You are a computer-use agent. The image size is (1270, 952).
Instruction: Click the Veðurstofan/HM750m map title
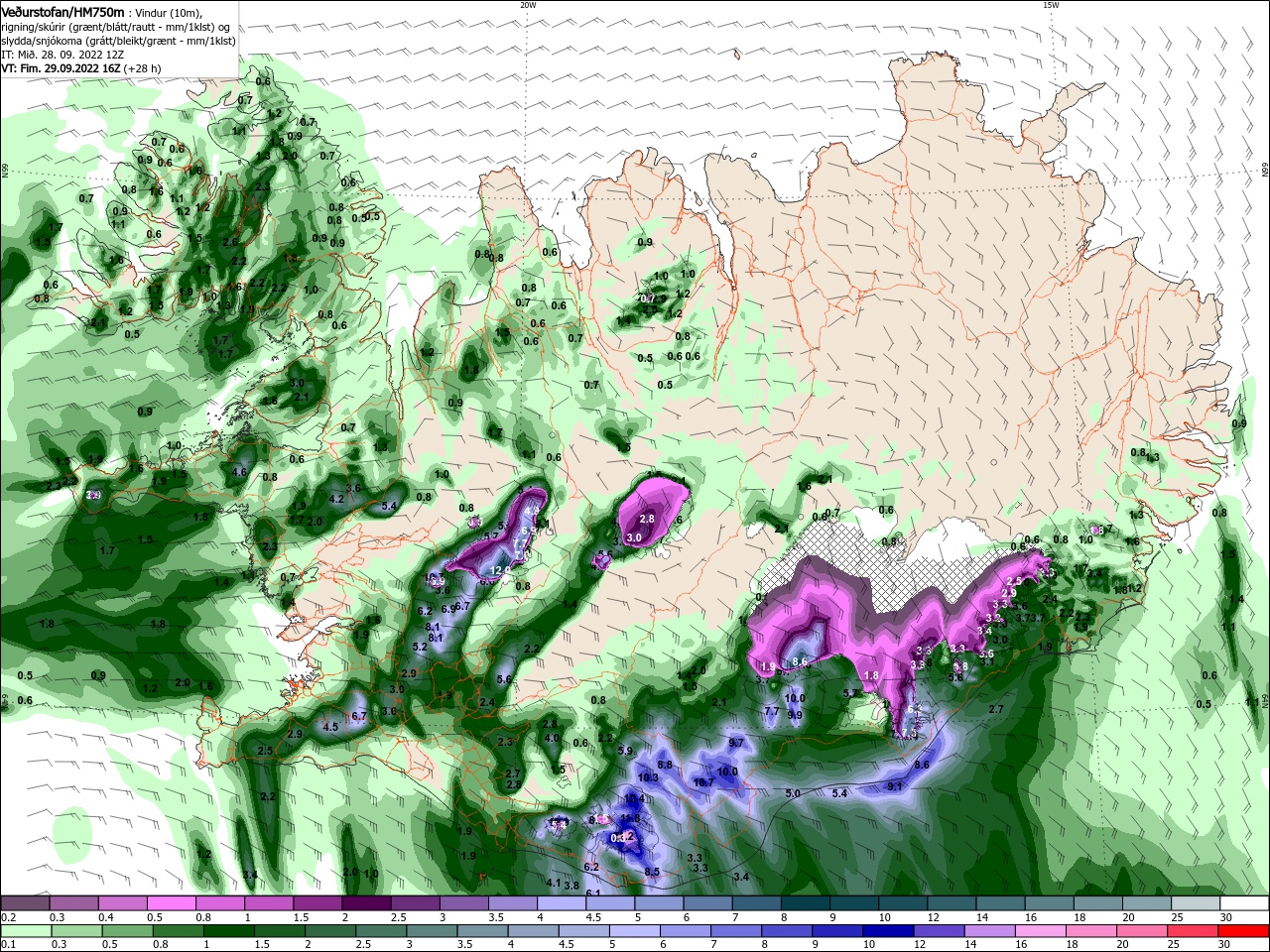coord(63,12)
